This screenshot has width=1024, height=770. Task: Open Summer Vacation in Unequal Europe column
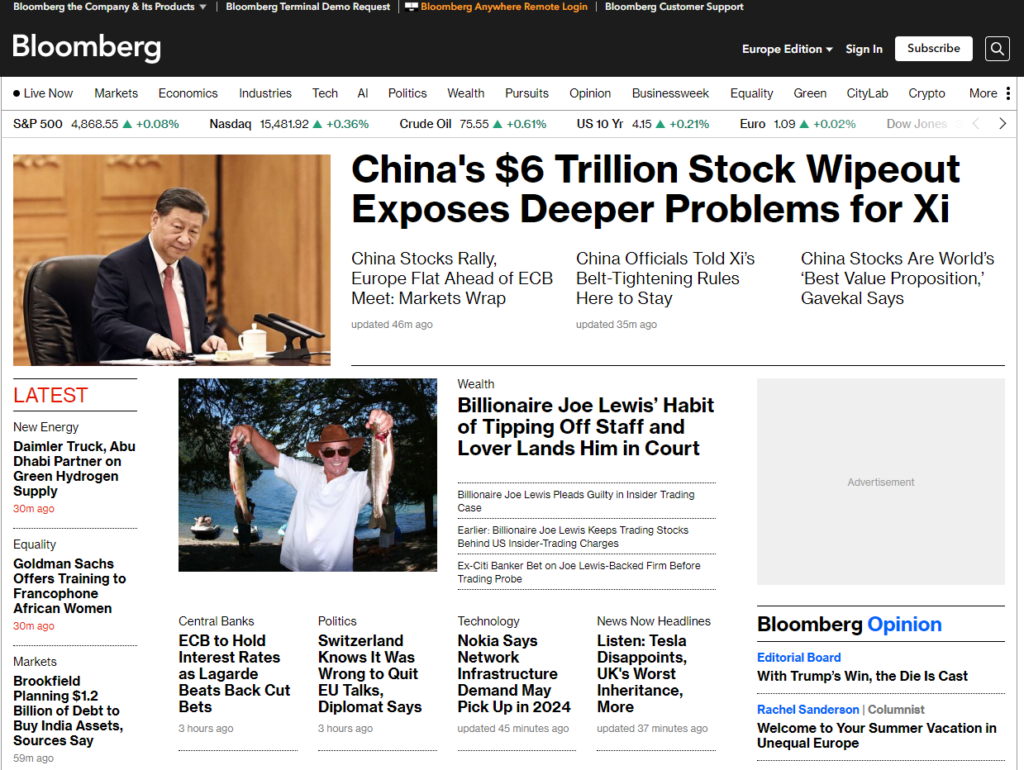(x=876, y=735)
